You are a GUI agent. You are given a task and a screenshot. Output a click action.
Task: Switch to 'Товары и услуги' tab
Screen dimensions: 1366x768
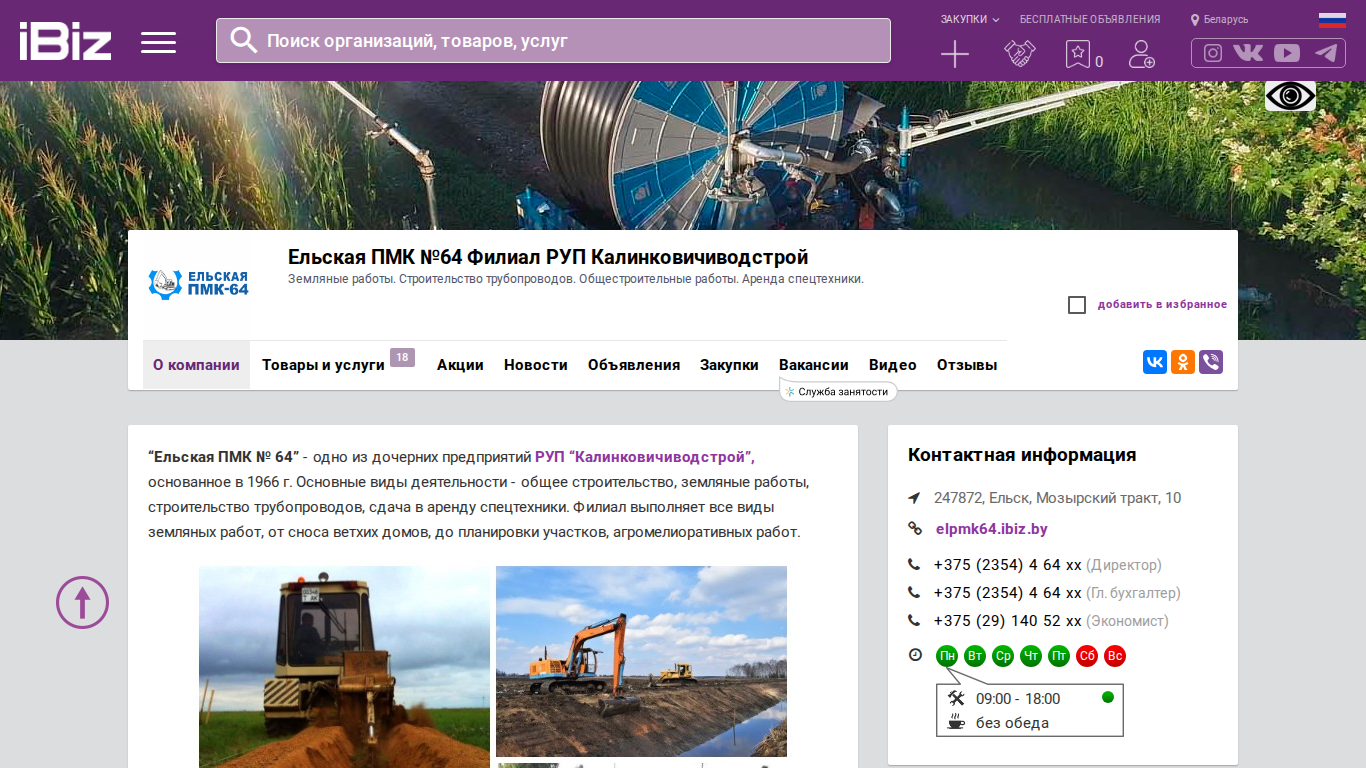coord(323,365)
